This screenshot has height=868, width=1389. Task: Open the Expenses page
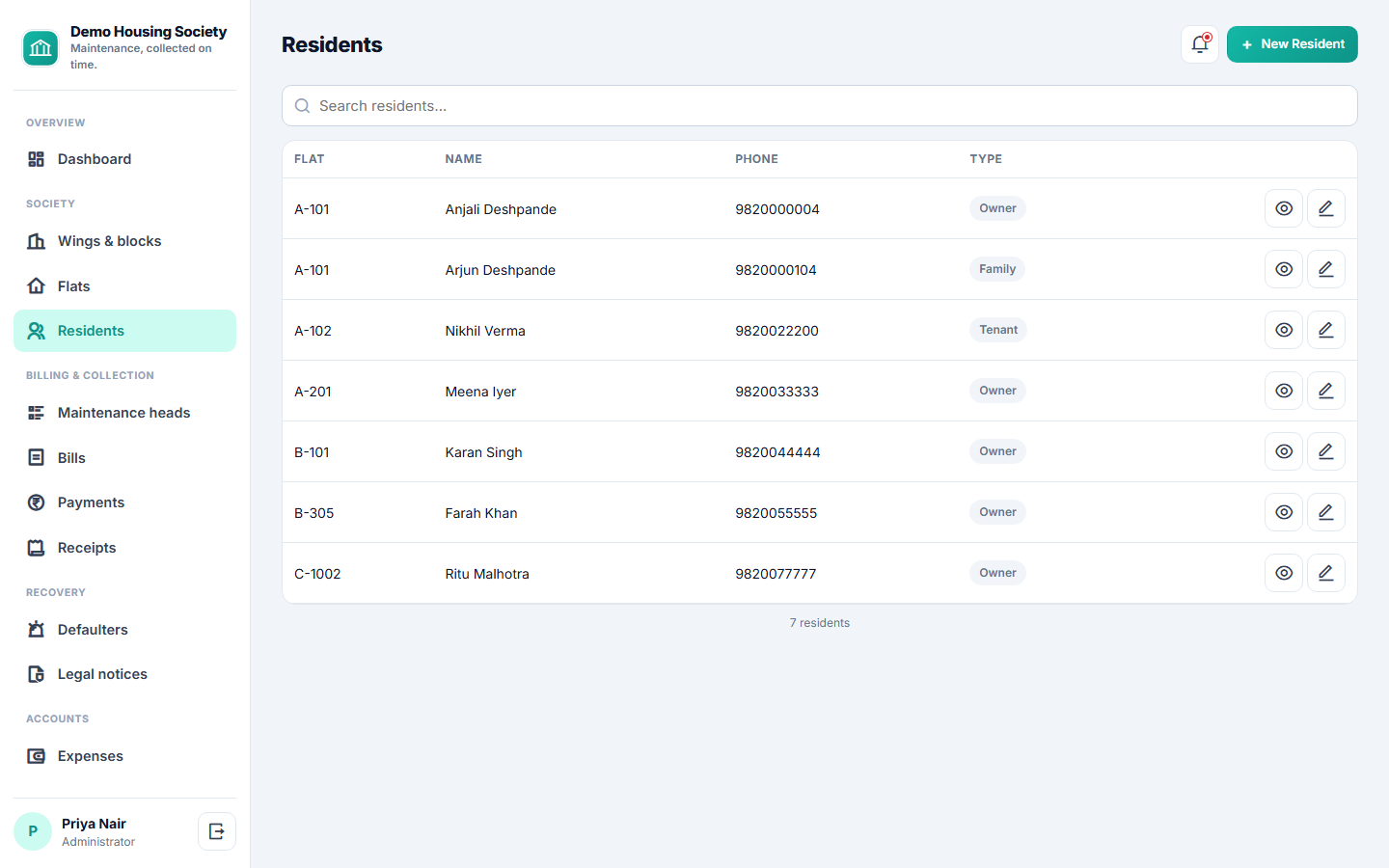point(124,756)
